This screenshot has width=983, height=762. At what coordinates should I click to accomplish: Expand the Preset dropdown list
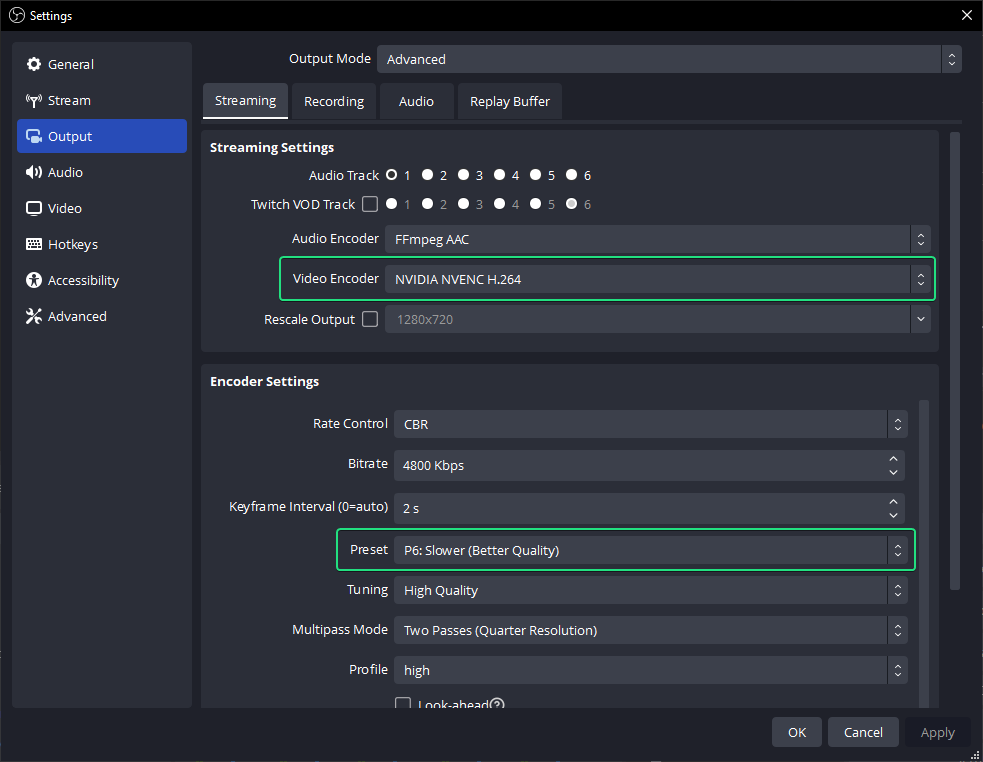(x=650, y=550)
